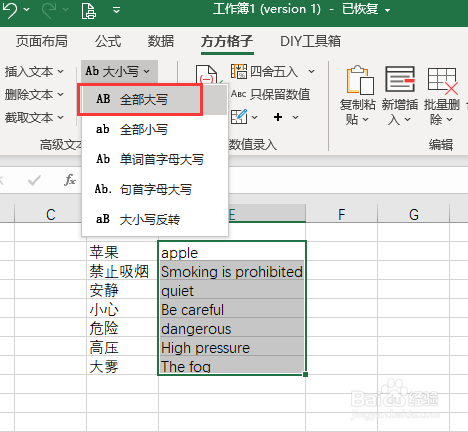468x432 pixels.
Task: Click the 新增插入 icon
Action: (400, 79)
